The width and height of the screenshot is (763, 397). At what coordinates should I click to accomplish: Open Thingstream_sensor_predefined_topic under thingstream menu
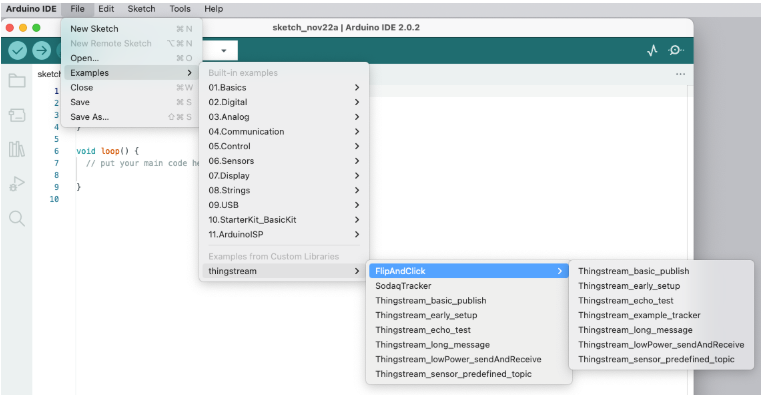(469, 374)
